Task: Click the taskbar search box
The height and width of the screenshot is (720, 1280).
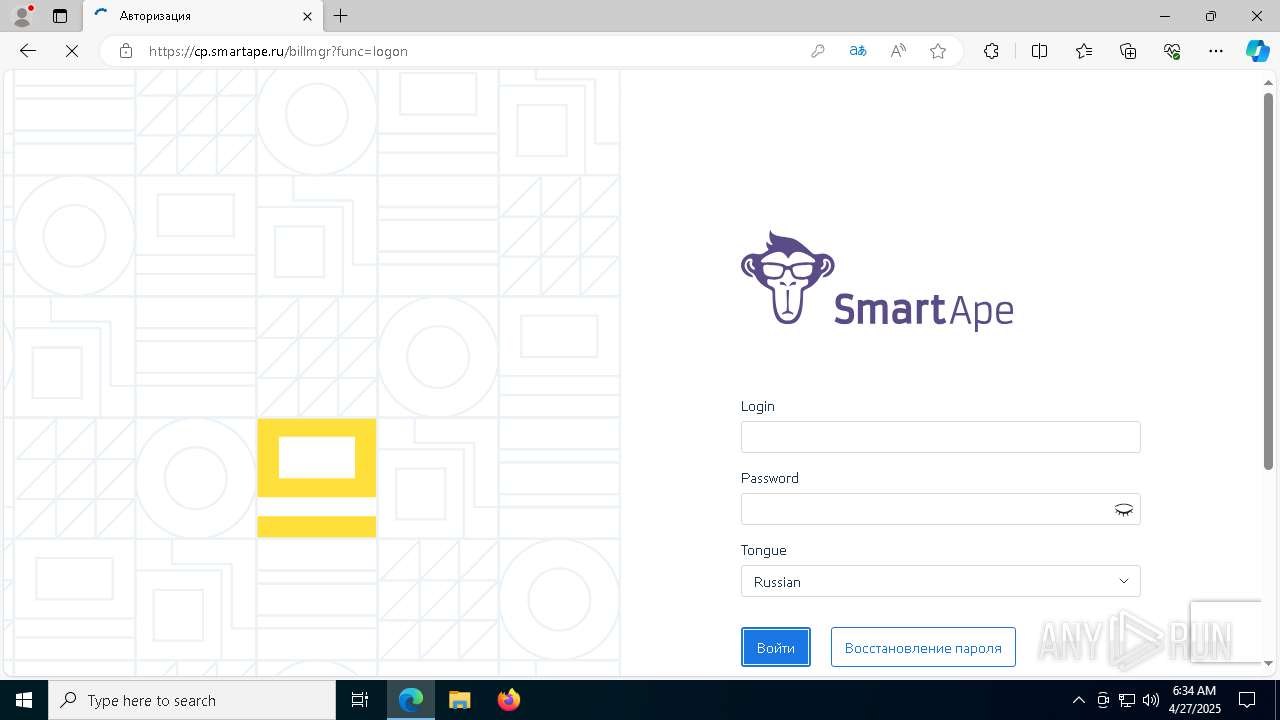Action: click(192, 700)
